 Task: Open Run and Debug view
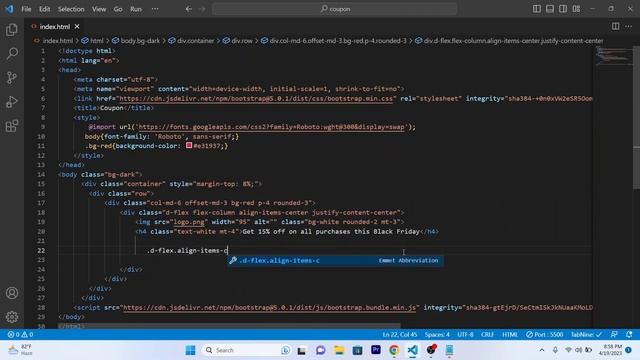click(x=12, y=102)
